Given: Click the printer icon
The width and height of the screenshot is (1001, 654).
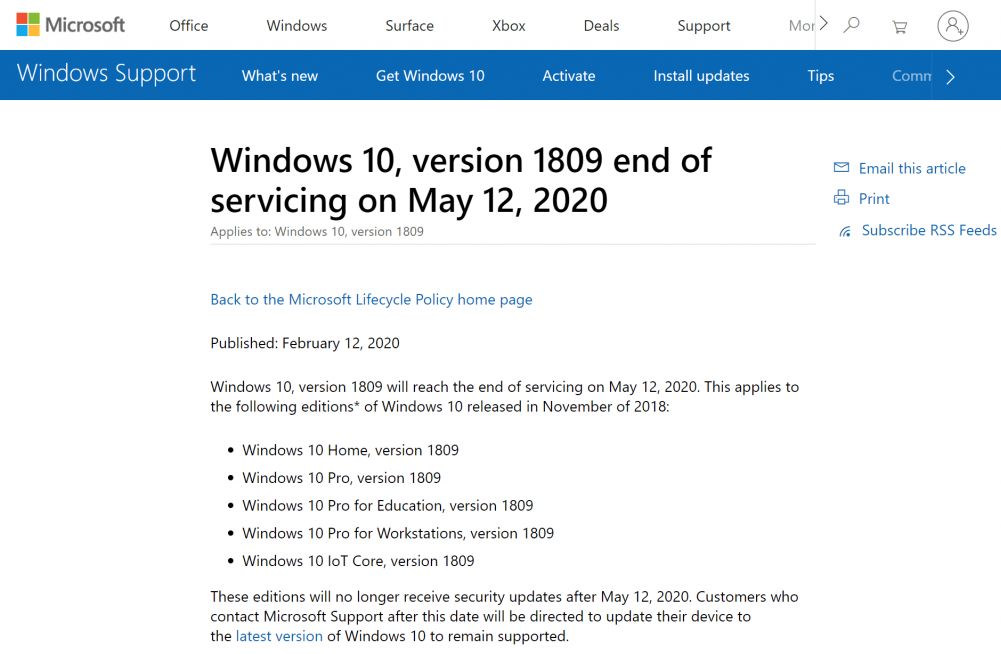Looking at the screenshot, I should tap(841, 198).
